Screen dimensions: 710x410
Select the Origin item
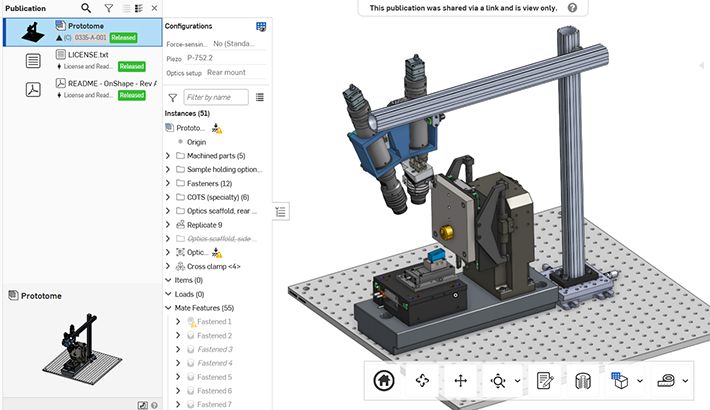coord(197,142)
